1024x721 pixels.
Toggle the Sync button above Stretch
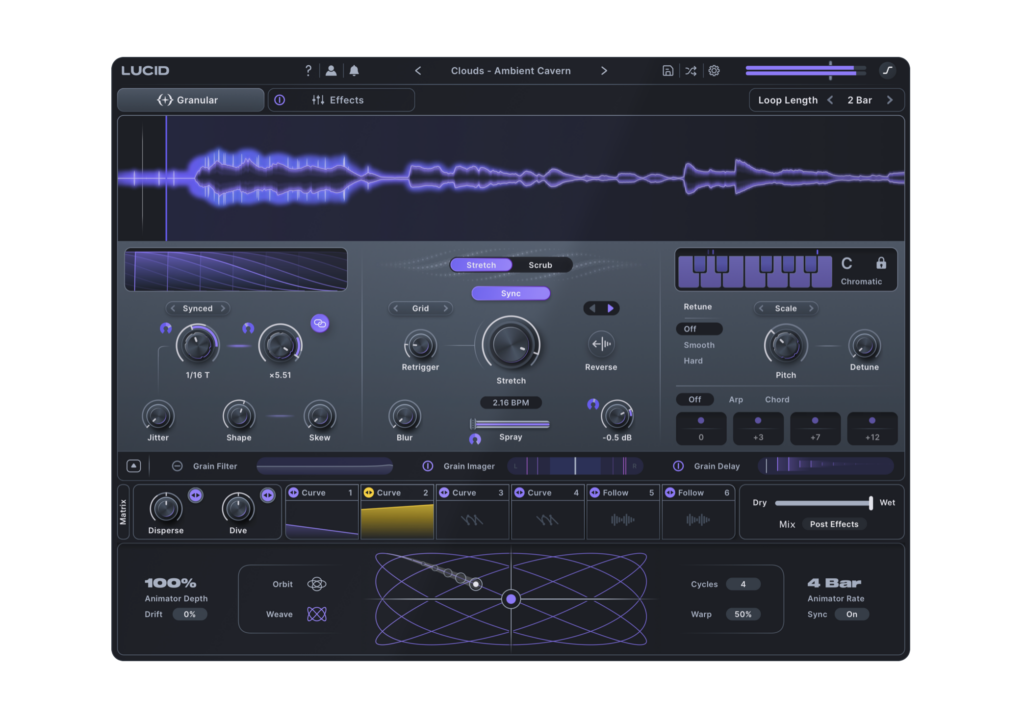pyautogui.click(x=511, y=293)
